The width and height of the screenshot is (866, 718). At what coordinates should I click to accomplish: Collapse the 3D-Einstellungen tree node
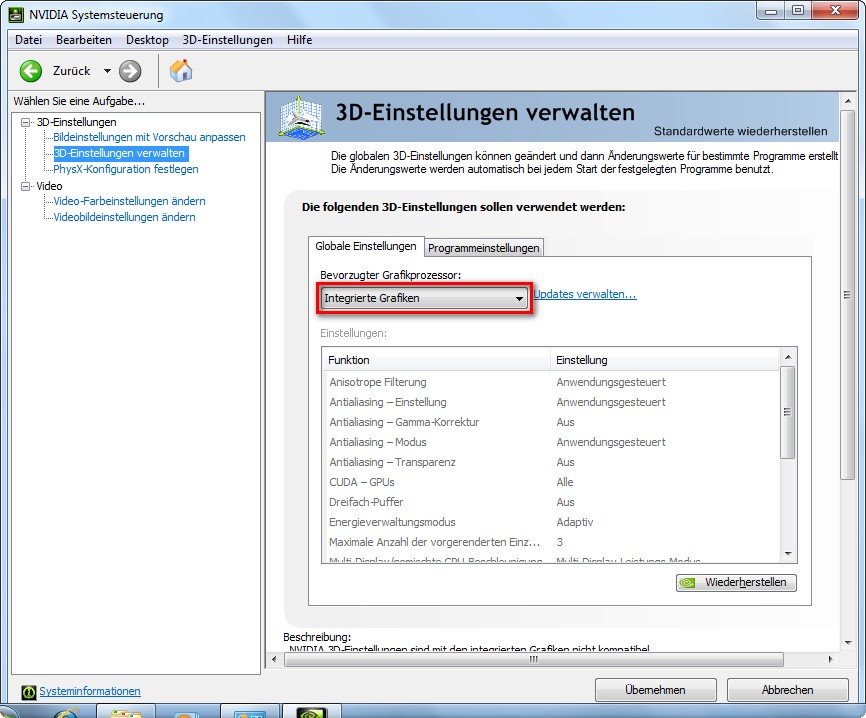click(x=25, y=122)
